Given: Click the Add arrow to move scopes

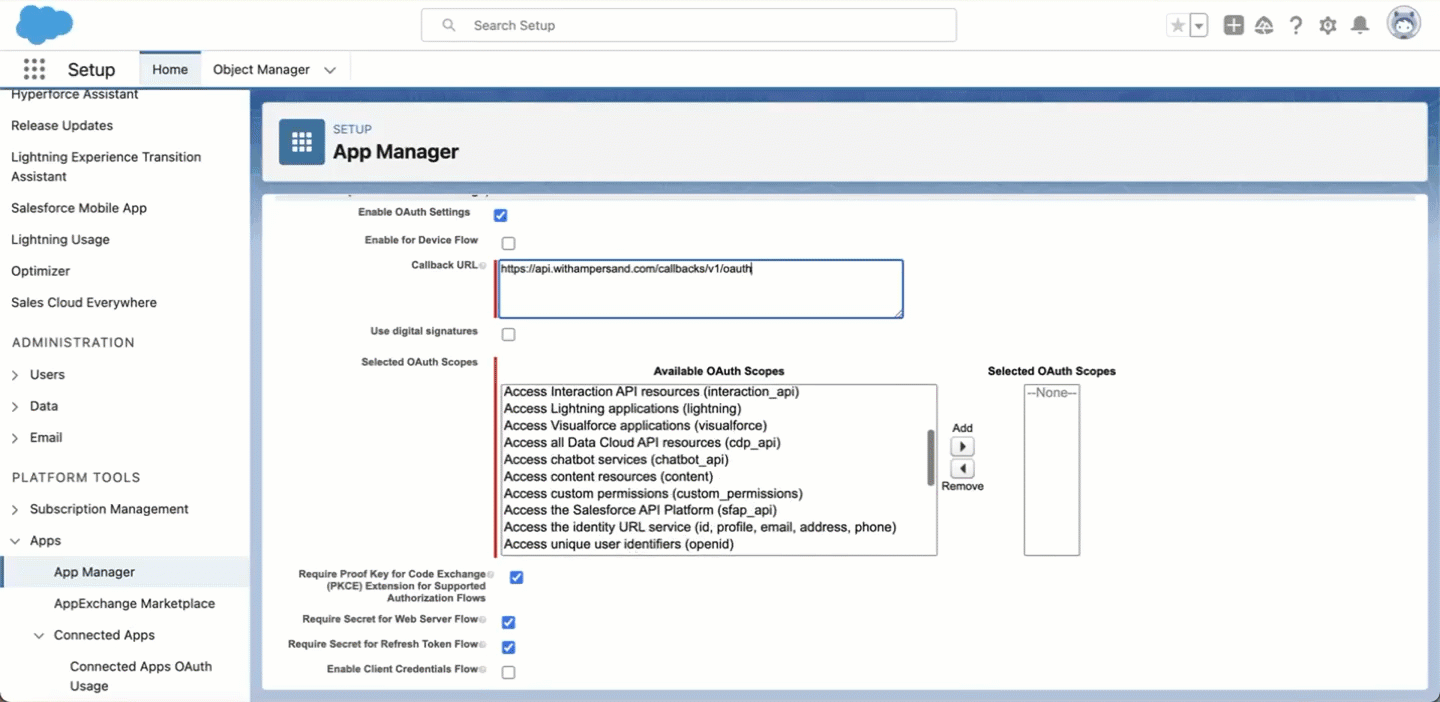Looking at the screenshot, I should 962,446.
